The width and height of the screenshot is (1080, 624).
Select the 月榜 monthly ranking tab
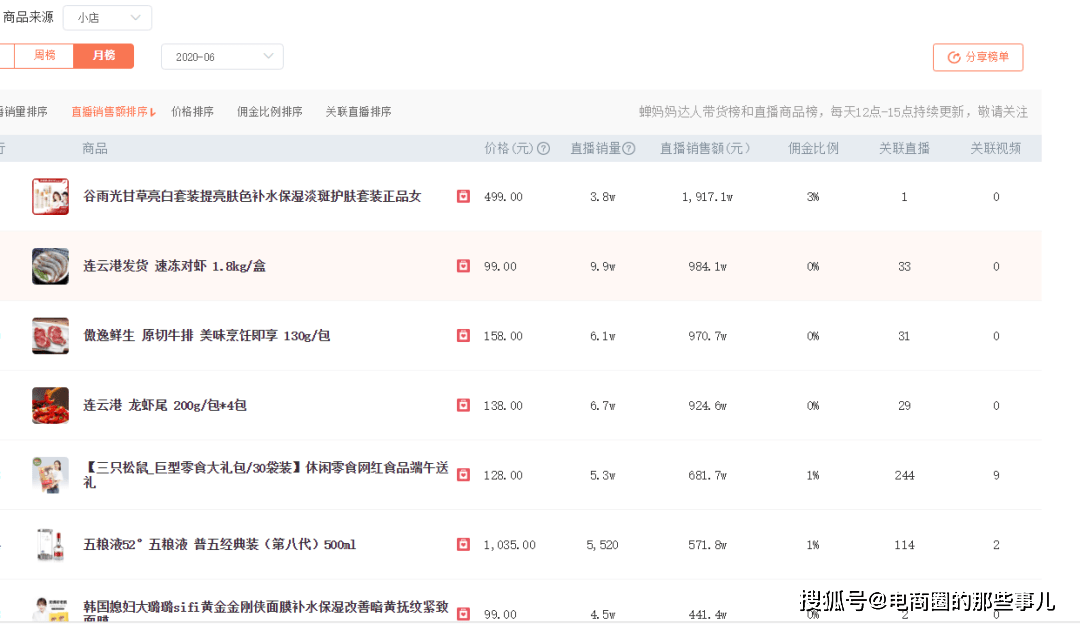click(103, 56)
